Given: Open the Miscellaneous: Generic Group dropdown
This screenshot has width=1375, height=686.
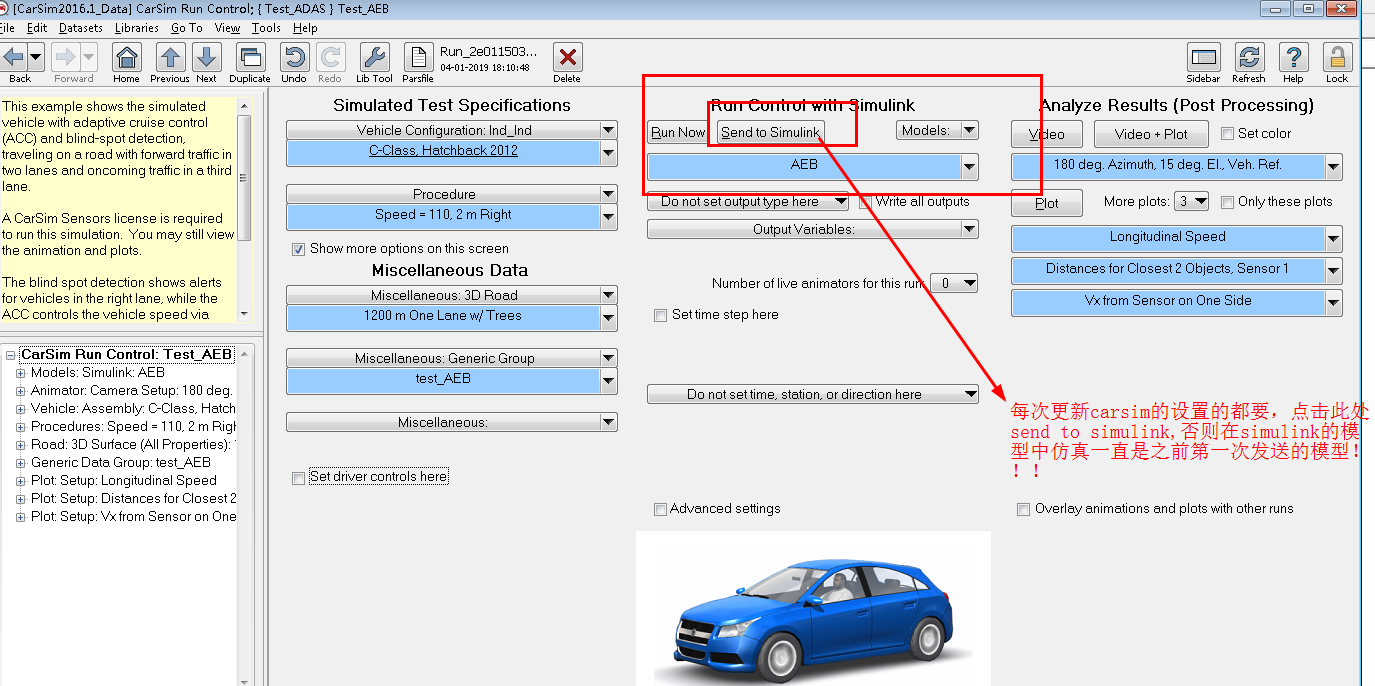Looking at the screenshot, I should click(x=452, y=358).
